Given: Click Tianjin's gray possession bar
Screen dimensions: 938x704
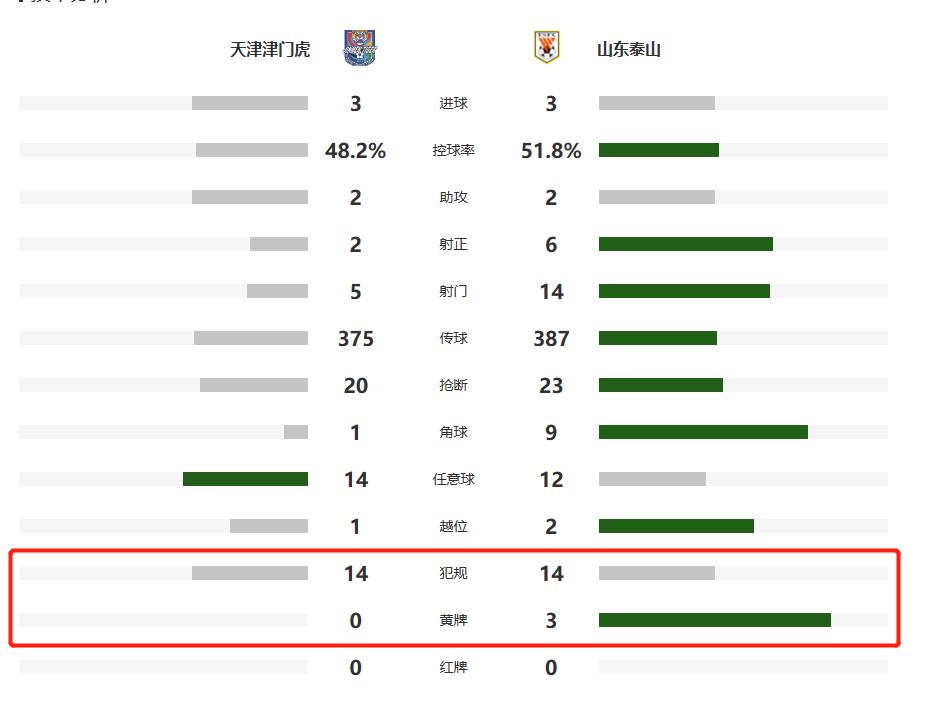Looking at the screenshot, I should pos(252,150).
